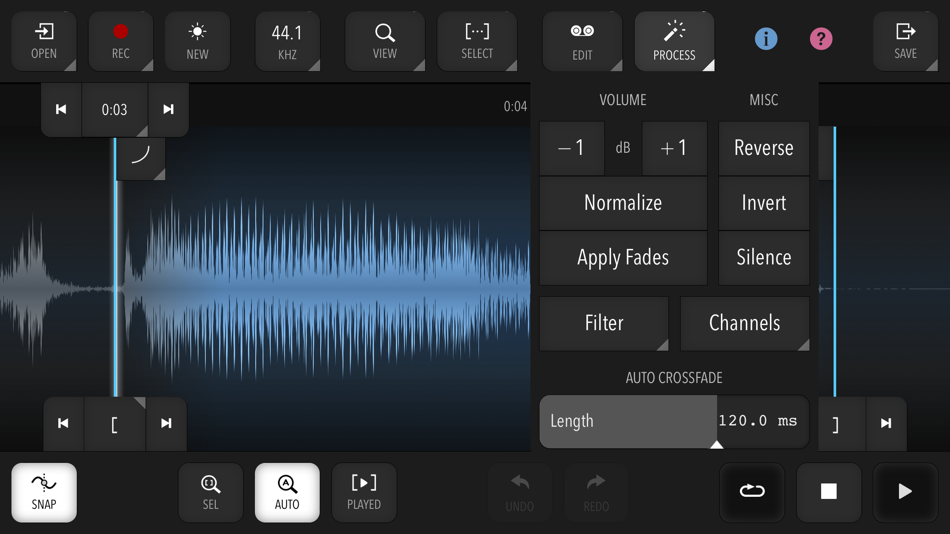The width and height of the screenshot is (950, 534).
Task: Silence the selected region
Action: coord(763,258)
